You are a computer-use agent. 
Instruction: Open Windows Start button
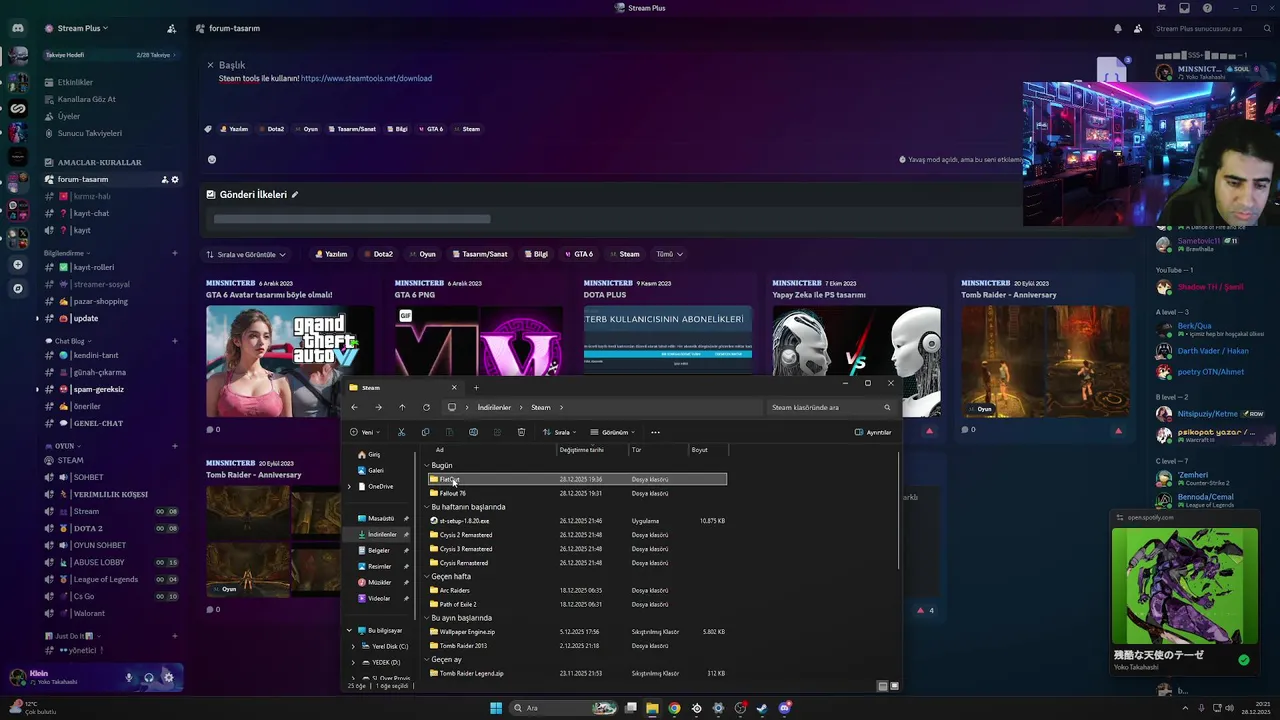(496, 708)
